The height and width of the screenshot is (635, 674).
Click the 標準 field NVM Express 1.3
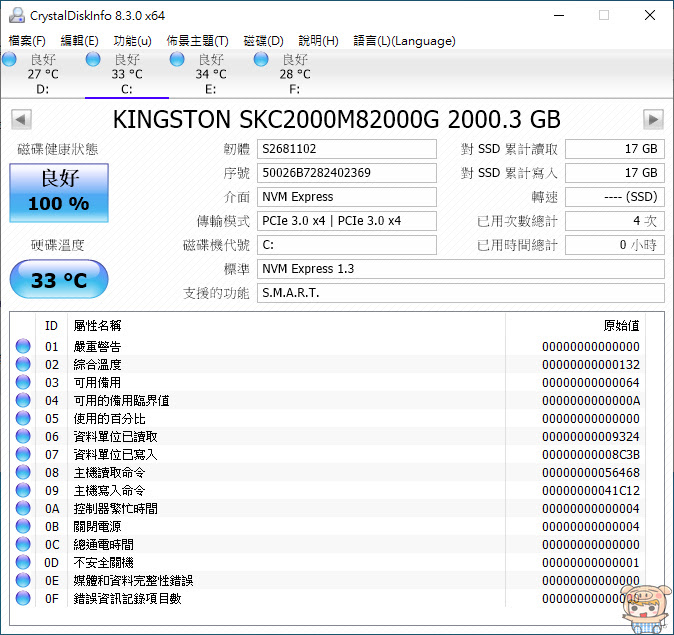pyautogui.click(x=461, y=269)
